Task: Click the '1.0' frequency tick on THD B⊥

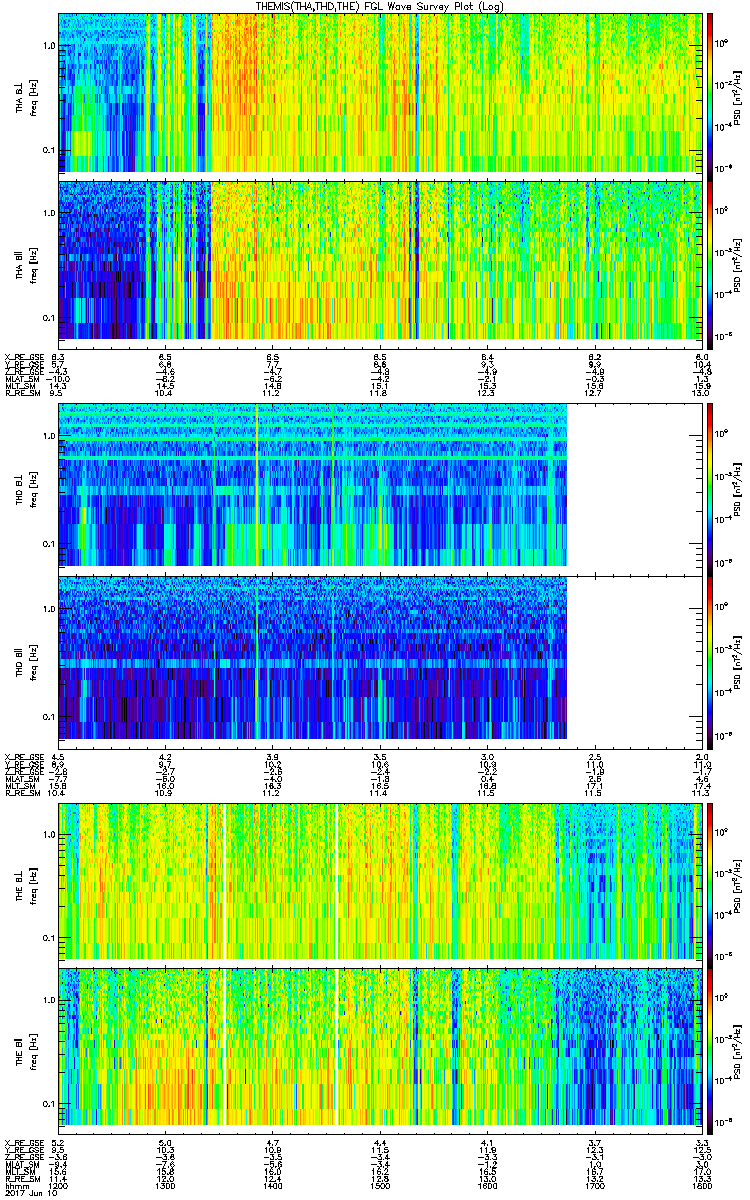Action: (49, 437)
